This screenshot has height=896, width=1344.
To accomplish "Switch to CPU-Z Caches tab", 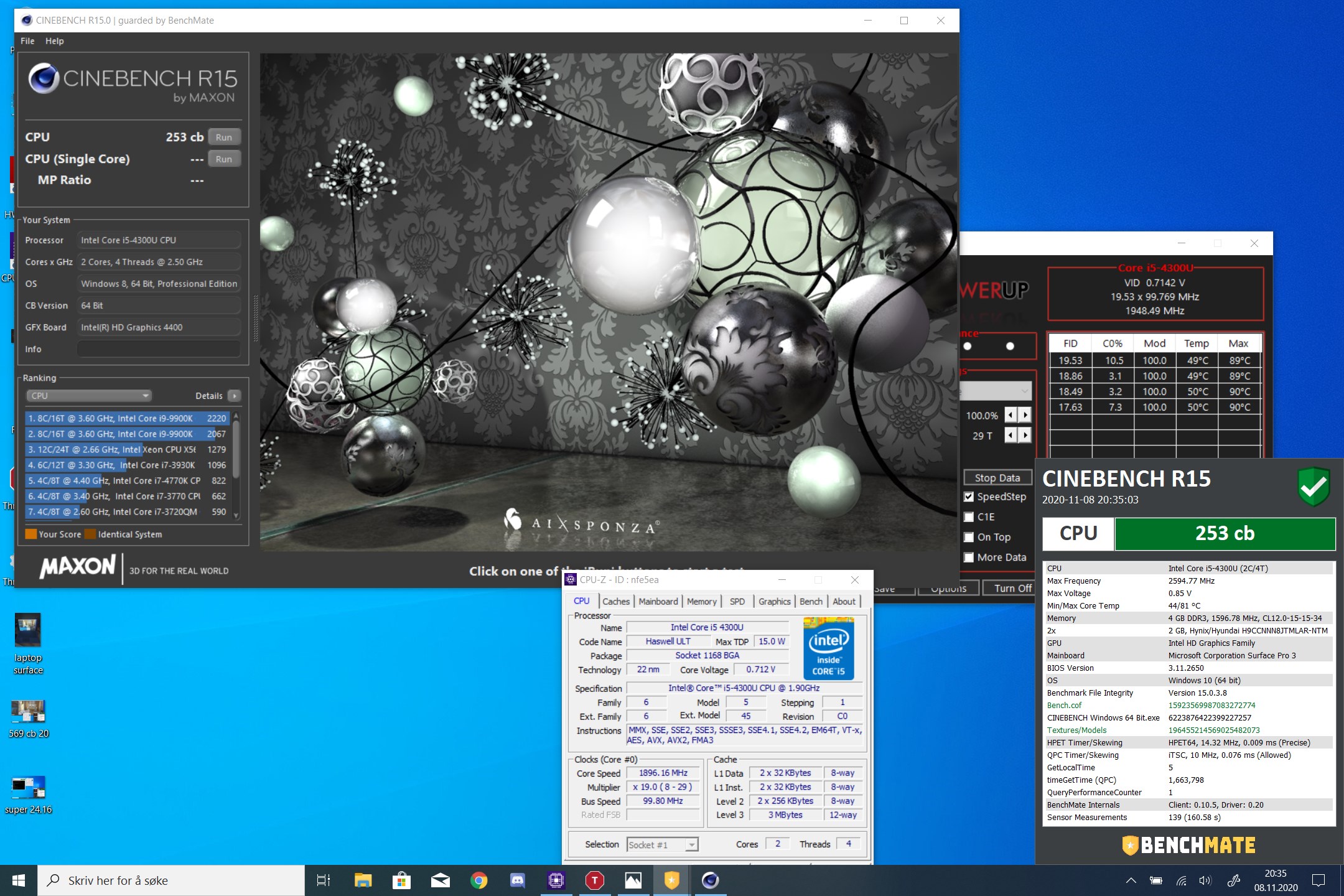I will tap(616, 601).
